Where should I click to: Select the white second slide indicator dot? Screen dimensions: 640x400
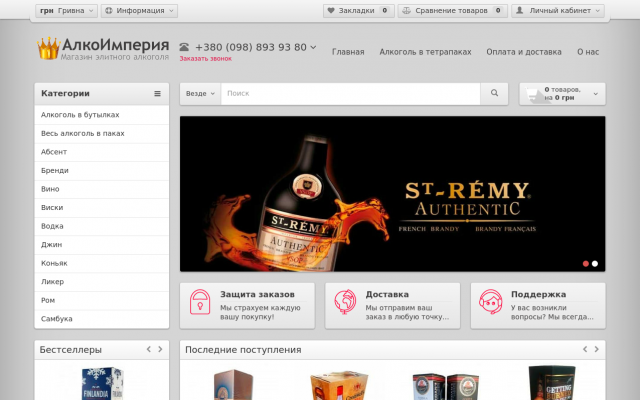click(595, 264)
